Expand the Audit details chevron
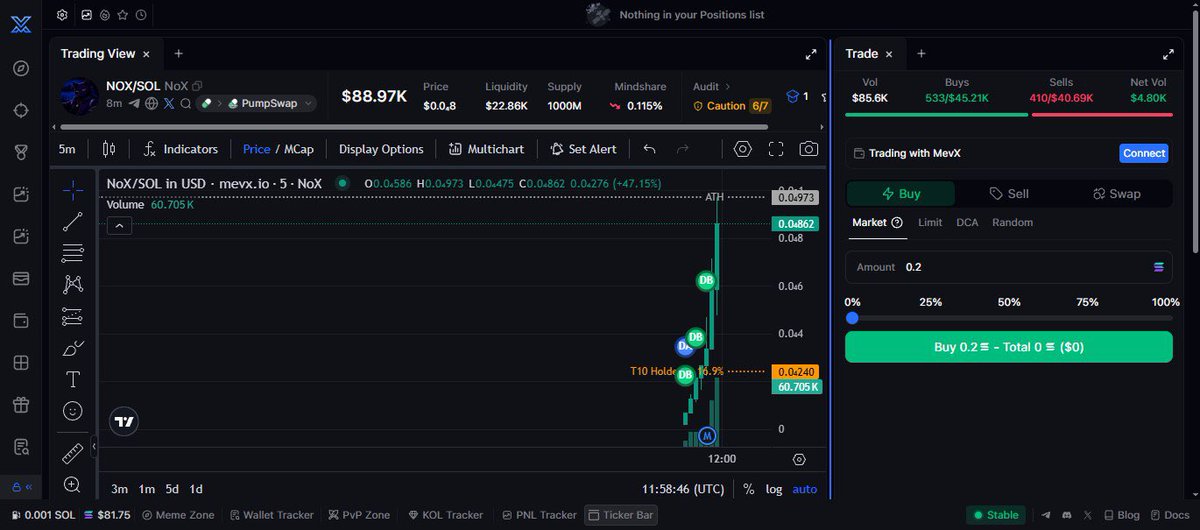Screen dimensions: 1200x530 pos(727,87)
